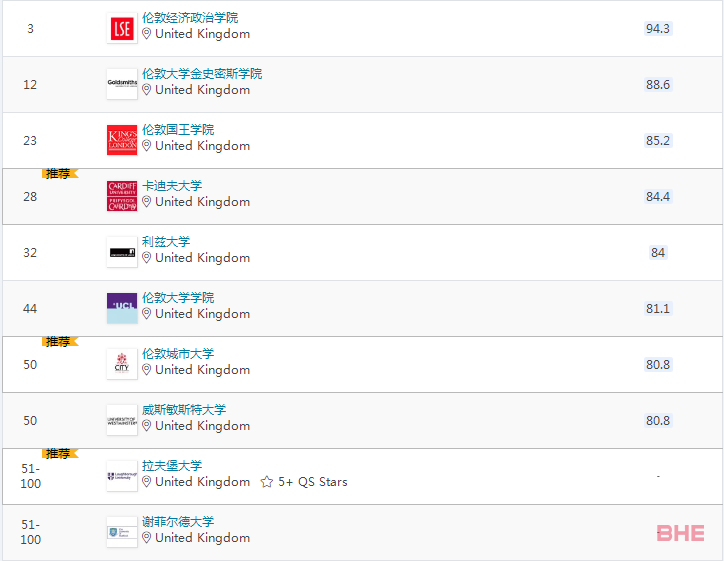Select score 81.1

[658, 308]
